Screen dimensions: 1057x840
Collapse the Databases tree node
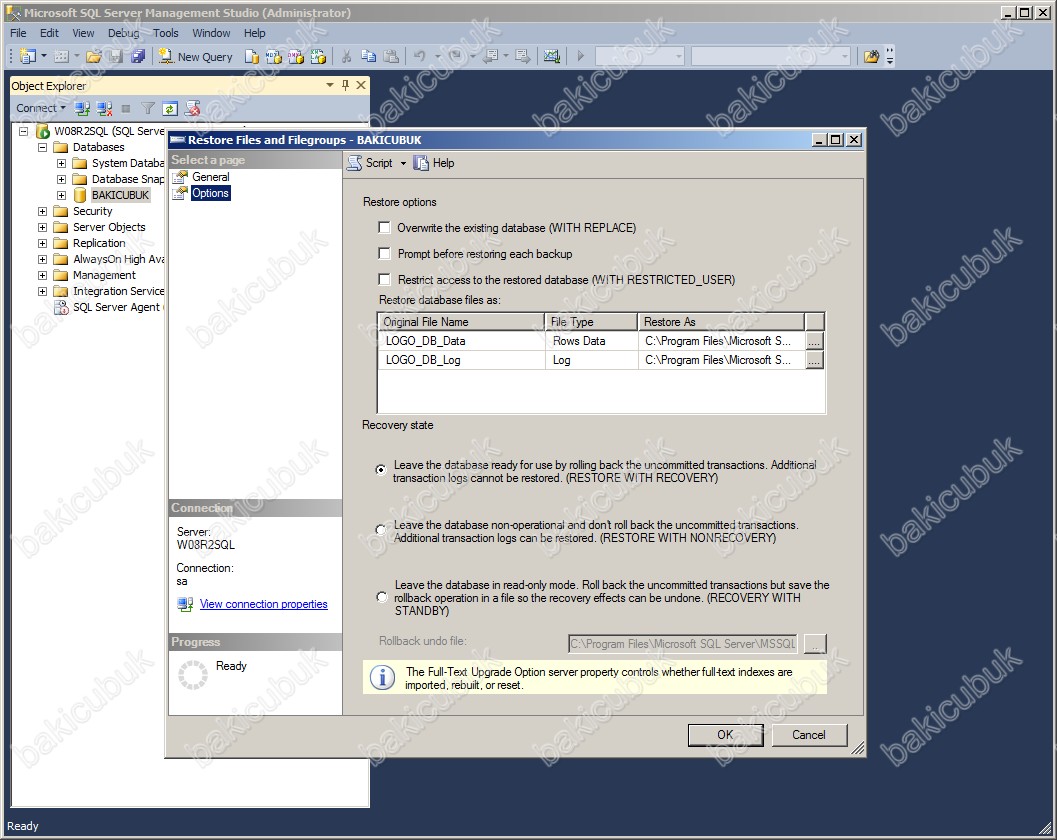[x=42, y=147]
